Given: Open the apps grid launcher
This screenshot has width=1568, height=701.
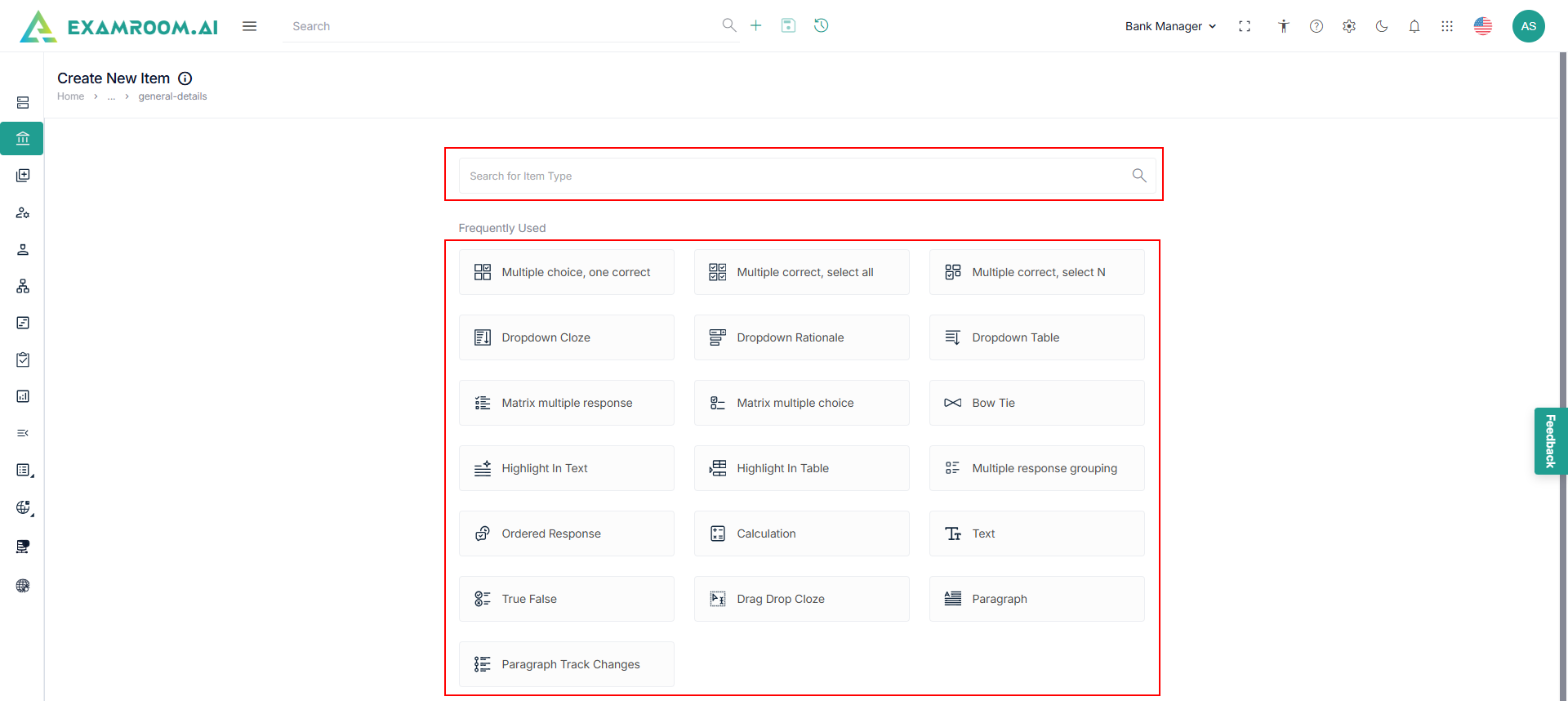Looking at the screenshot, I should click(x=1447, y=26).
